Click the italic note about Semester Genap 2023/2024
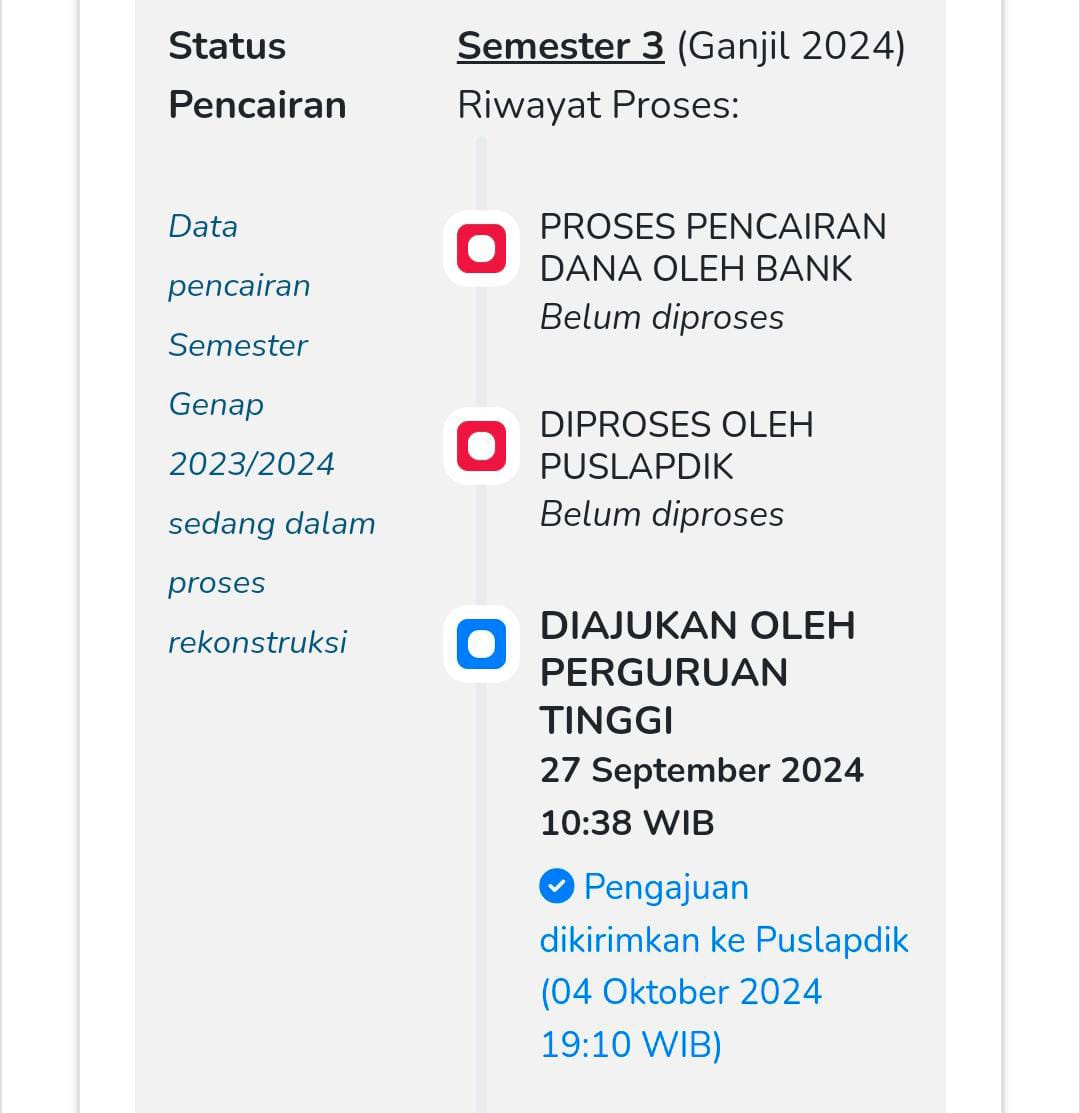Viewport: 1080px width, 1113px height. tap(272, 434)
